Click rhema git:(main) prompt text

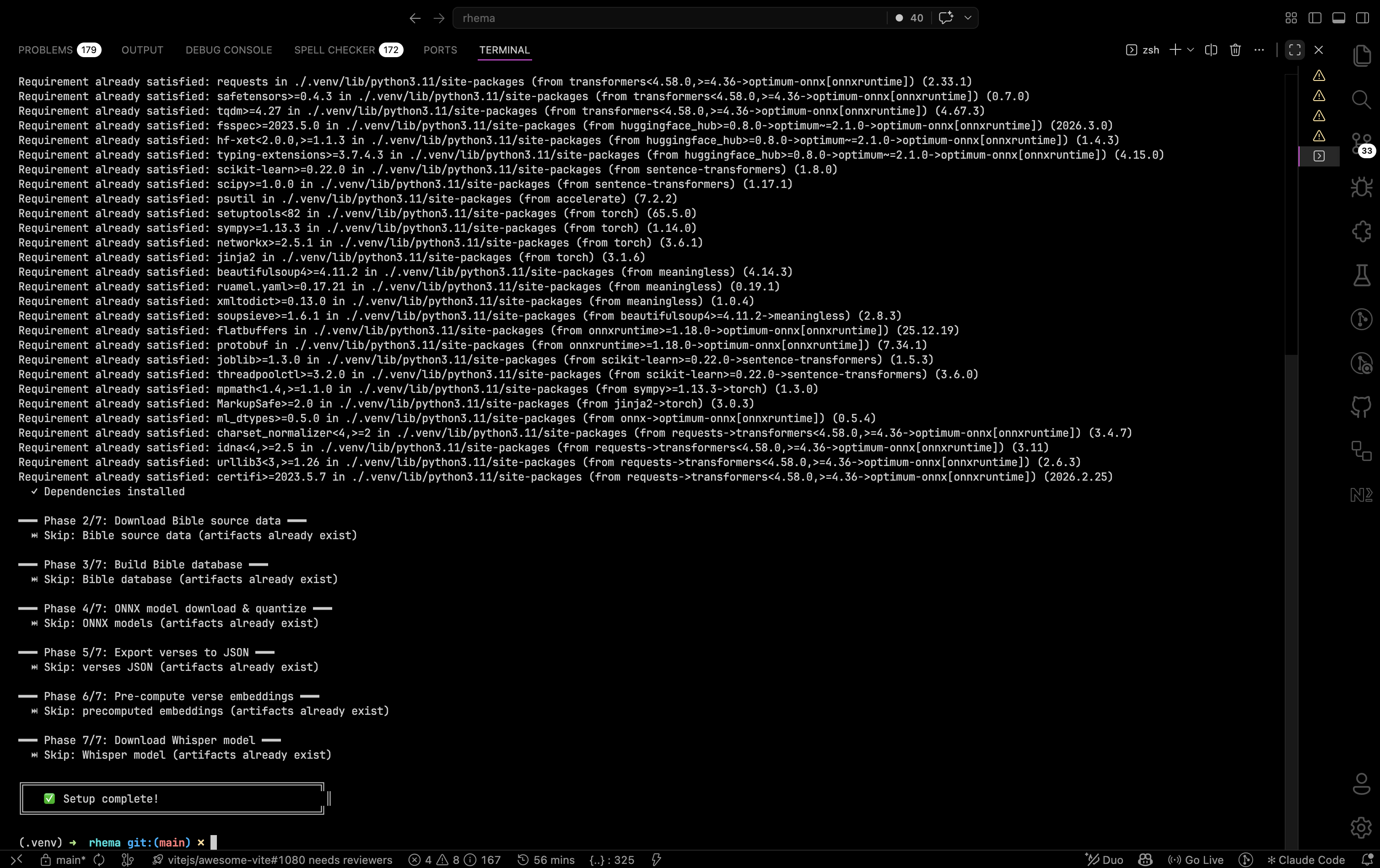(139, 842)
